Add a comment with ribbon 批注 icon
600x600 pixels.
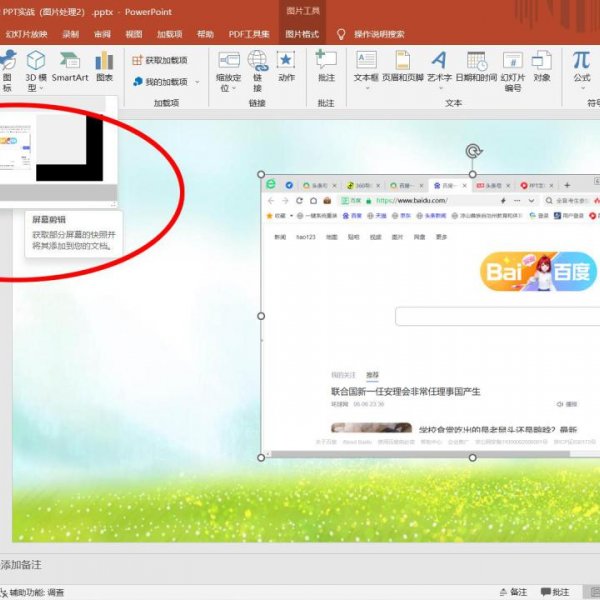point(326,64)
